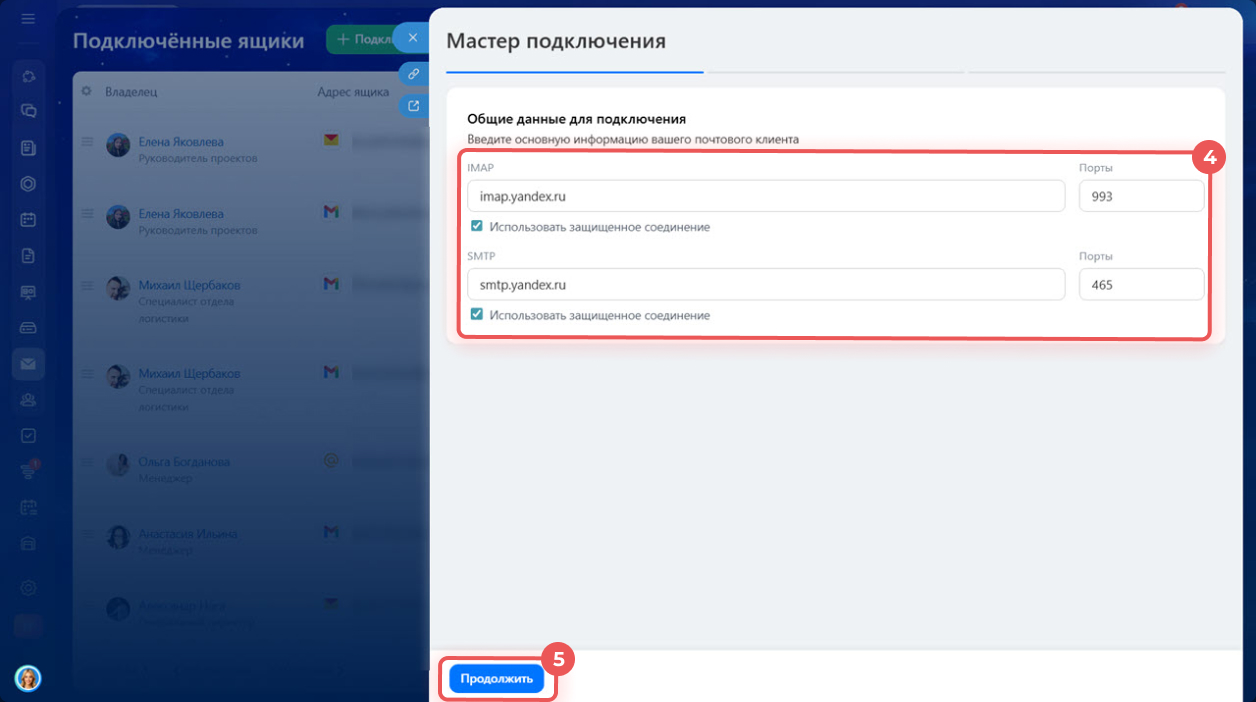Open row menu for first Михаил Щербаков

(87, 285)
